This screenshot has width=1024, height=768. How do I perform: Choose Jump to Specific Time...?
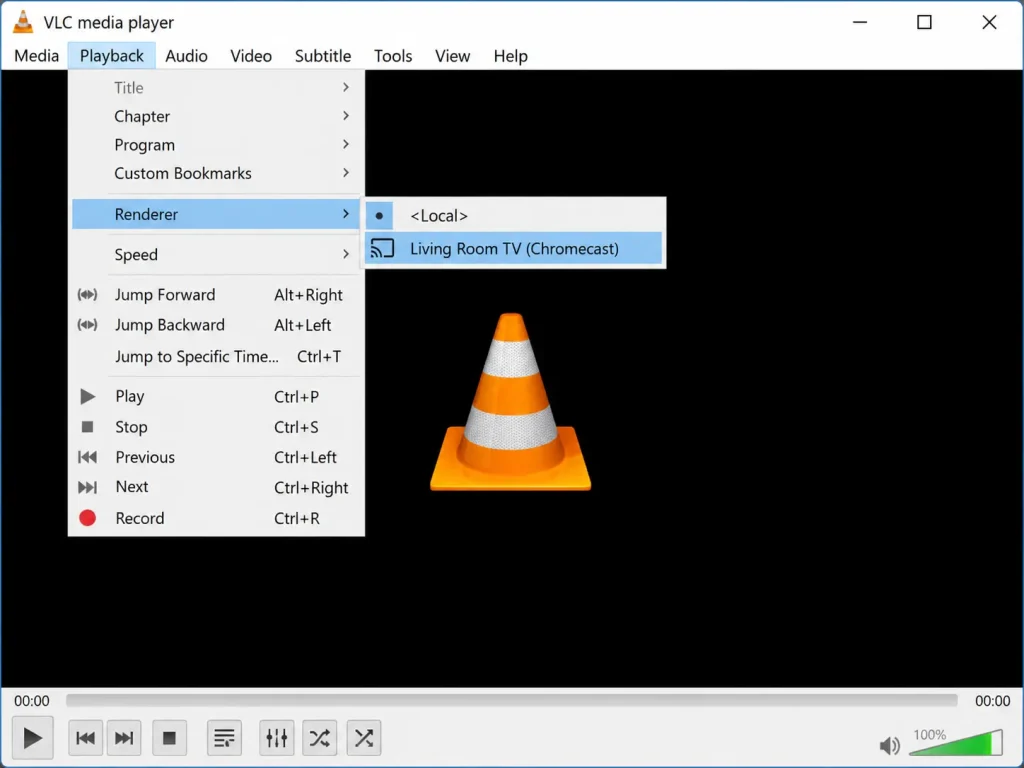216,357
